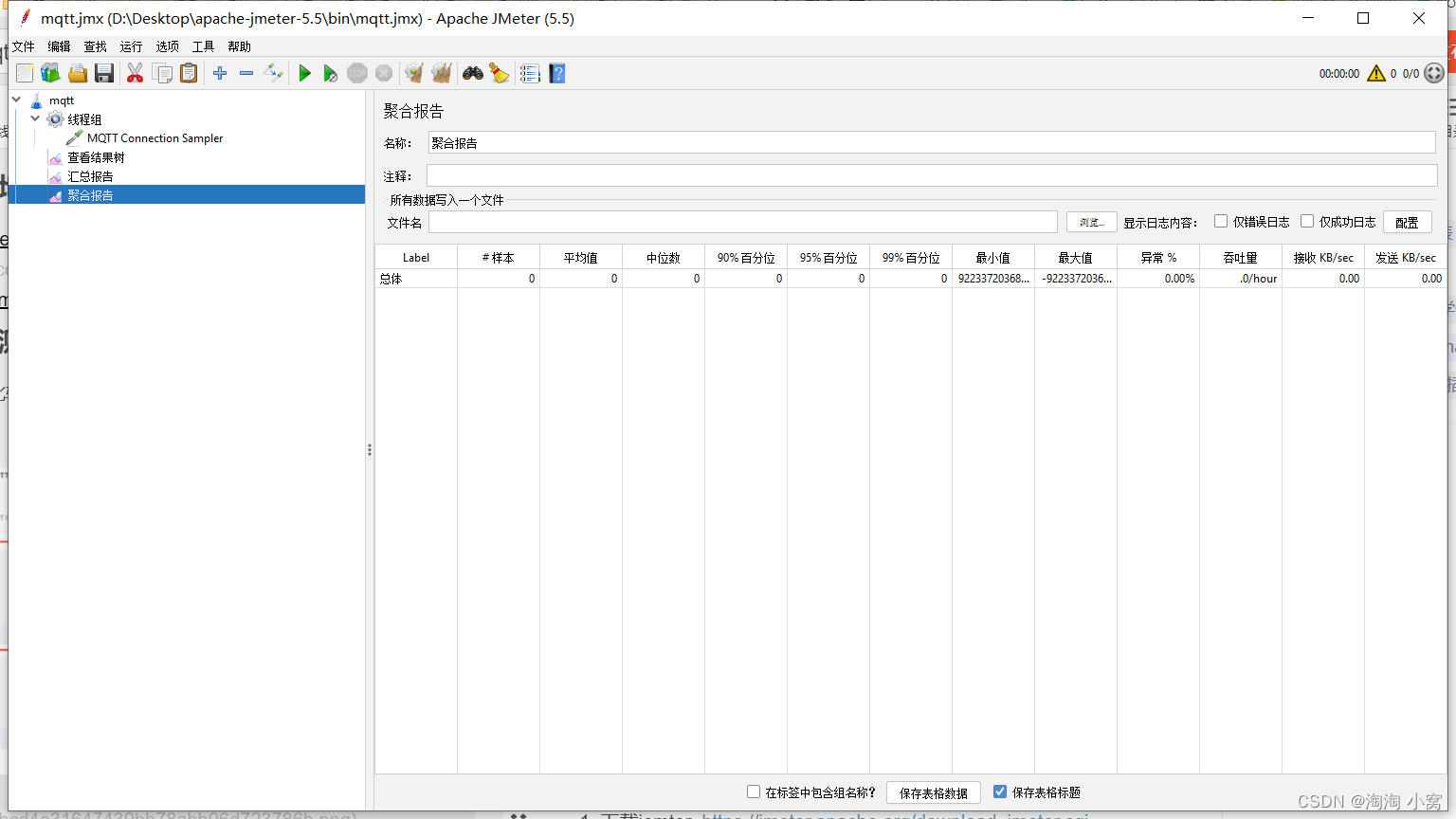
Task: Select the 线程组 thread group item
Action: [84, 119]
